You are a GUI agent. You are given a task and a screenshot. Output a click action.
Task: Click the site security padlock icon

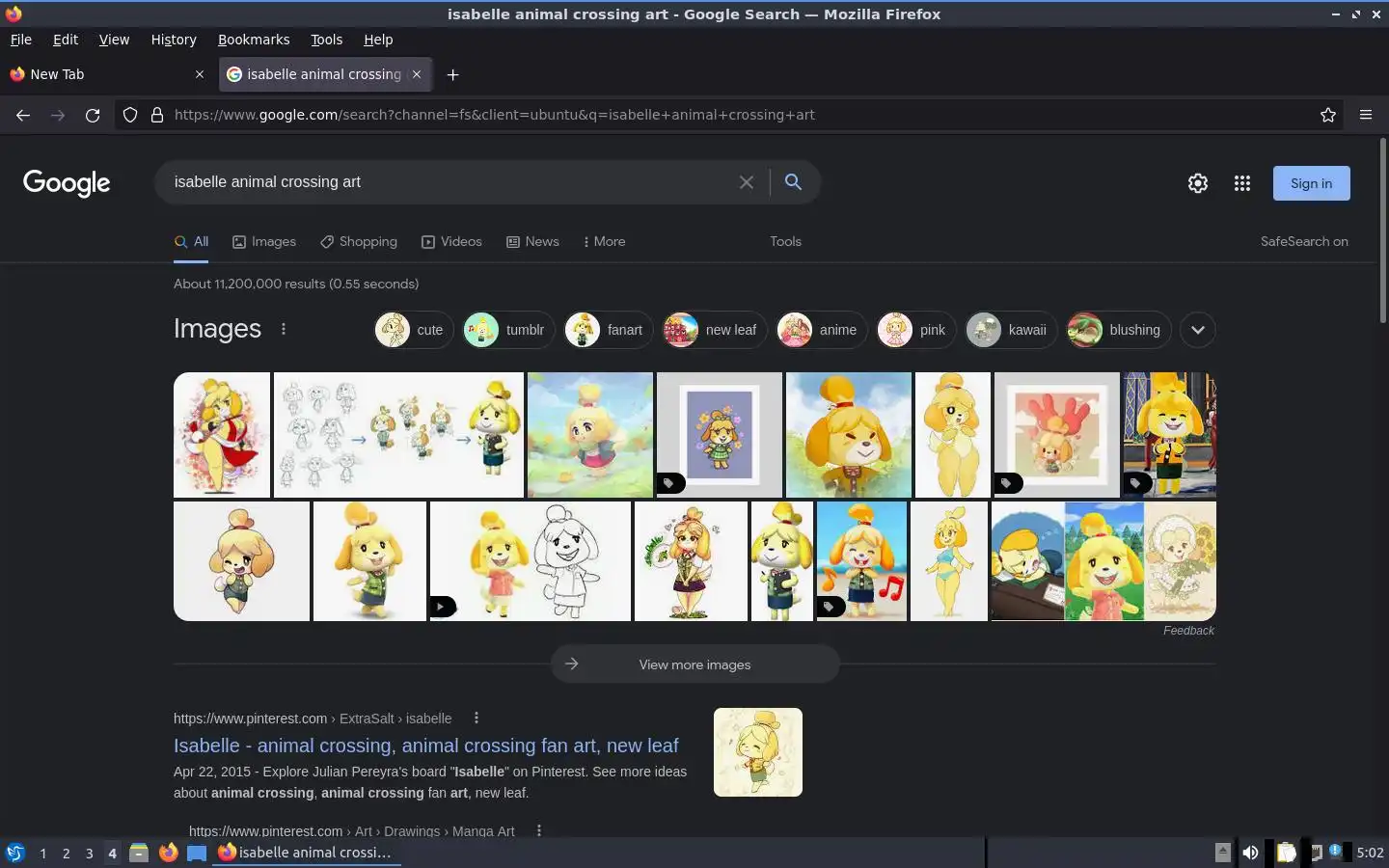(157, 115)
